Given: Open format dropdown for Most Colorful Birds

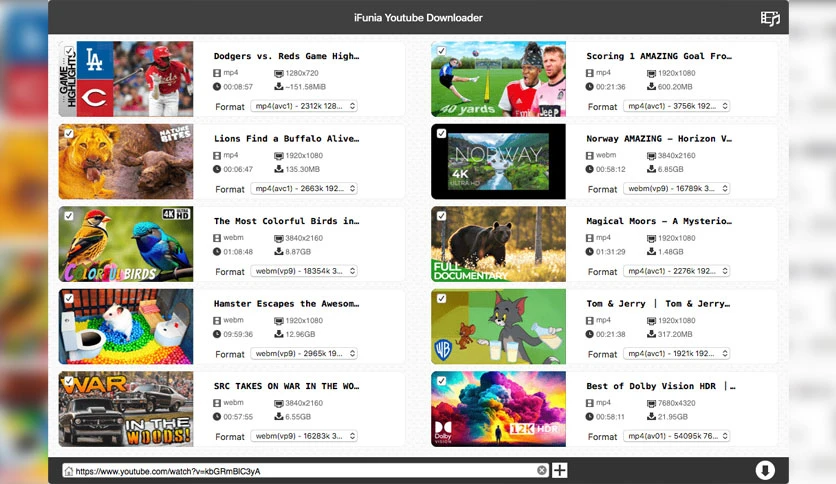Looking at the screenshot, I should [304, 271].
